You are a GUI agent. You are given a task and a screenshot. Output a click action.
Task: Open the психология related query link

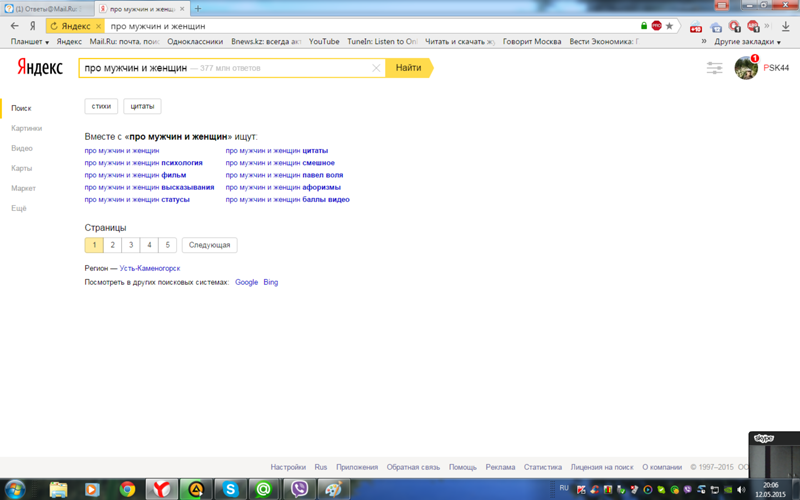(x=143, y=163)
